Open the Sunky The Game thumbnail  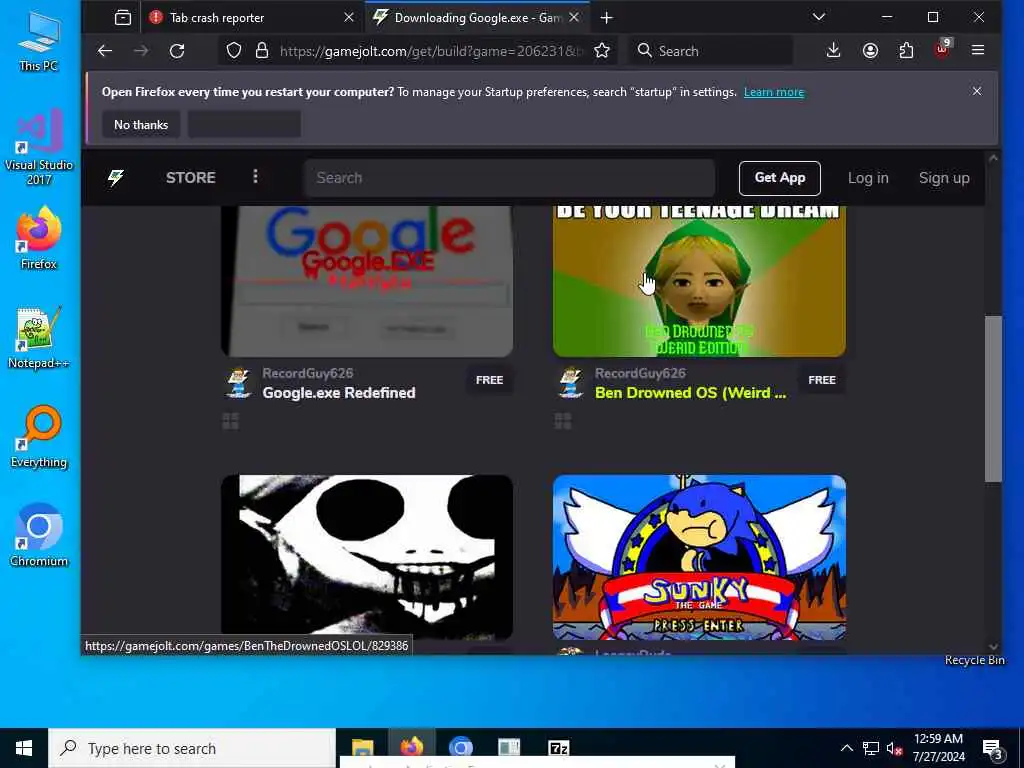click(x=699, y=557)
